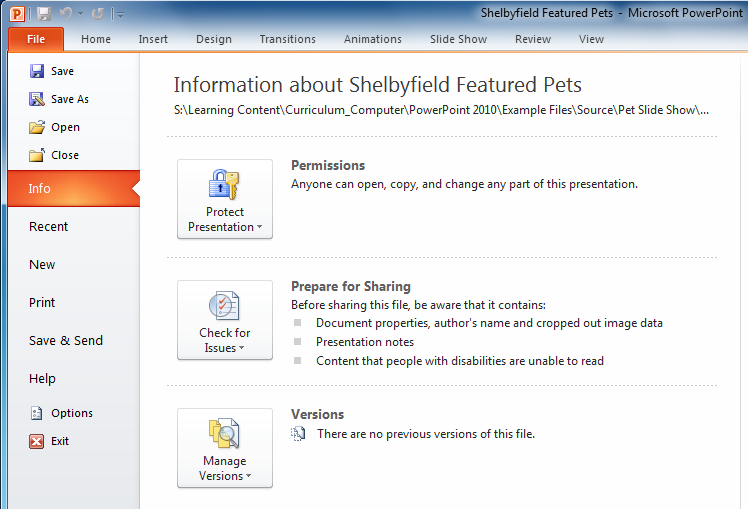This screenshot has height=509, width=748.
Task: Open the Customize Quick Access Toolbar arrow
Action: click(x=120, y=15)
